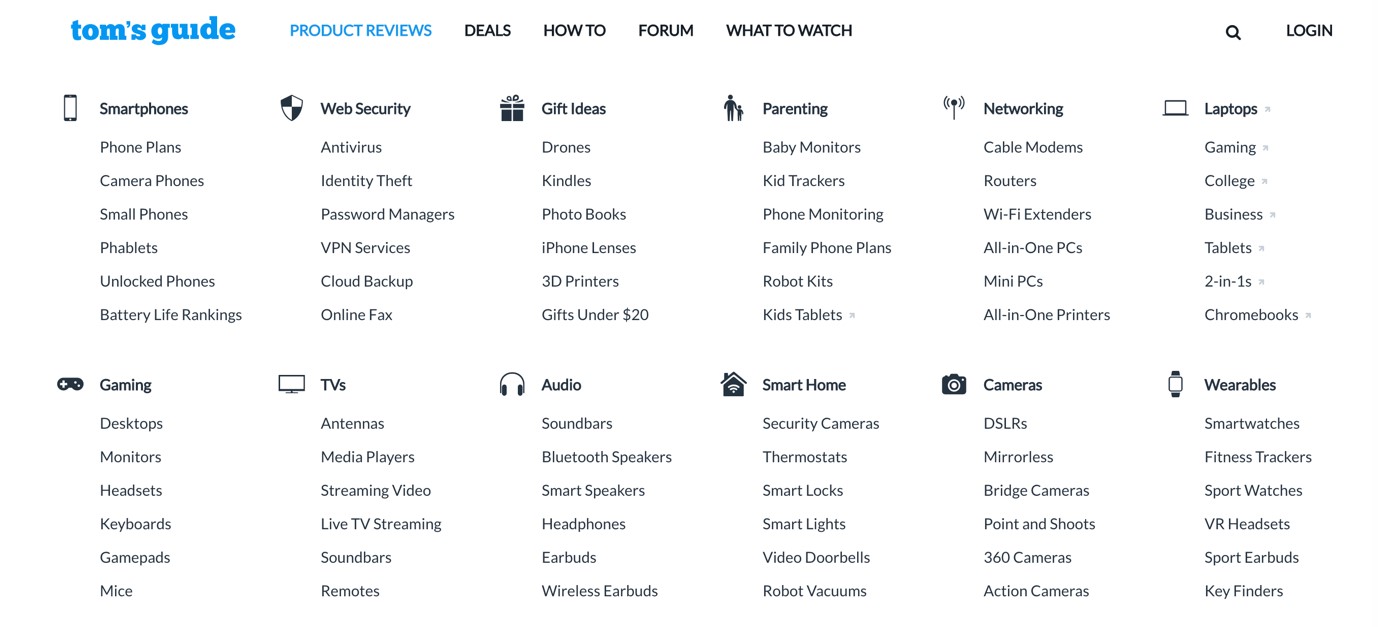Image resolution: width=1378 pixels, height=627 pixels.
Task: Click the Gift Ideas gift box icon
Action: [512, 108]
